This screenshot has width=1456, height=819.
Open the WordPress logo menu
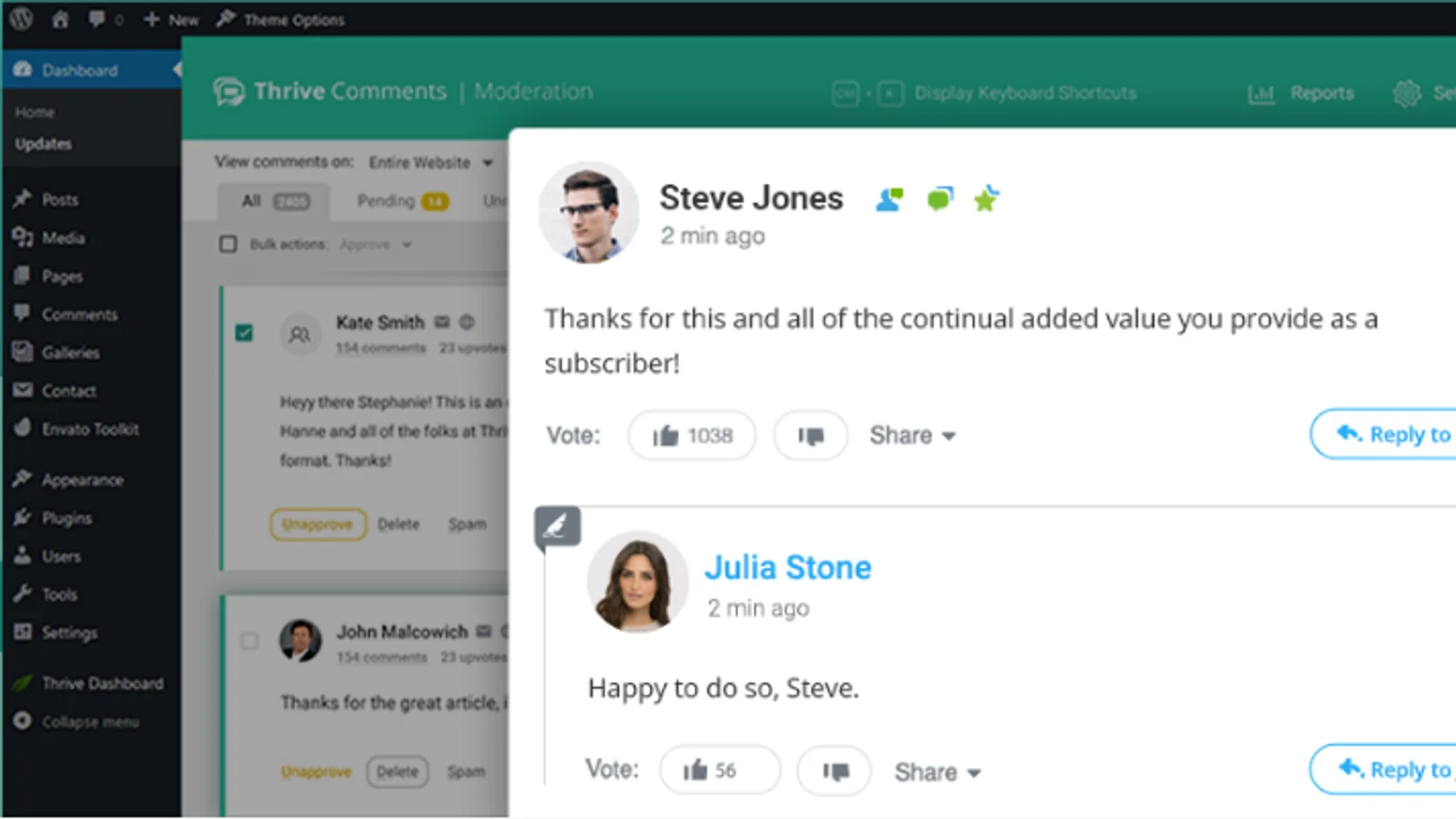coord(21,18)
